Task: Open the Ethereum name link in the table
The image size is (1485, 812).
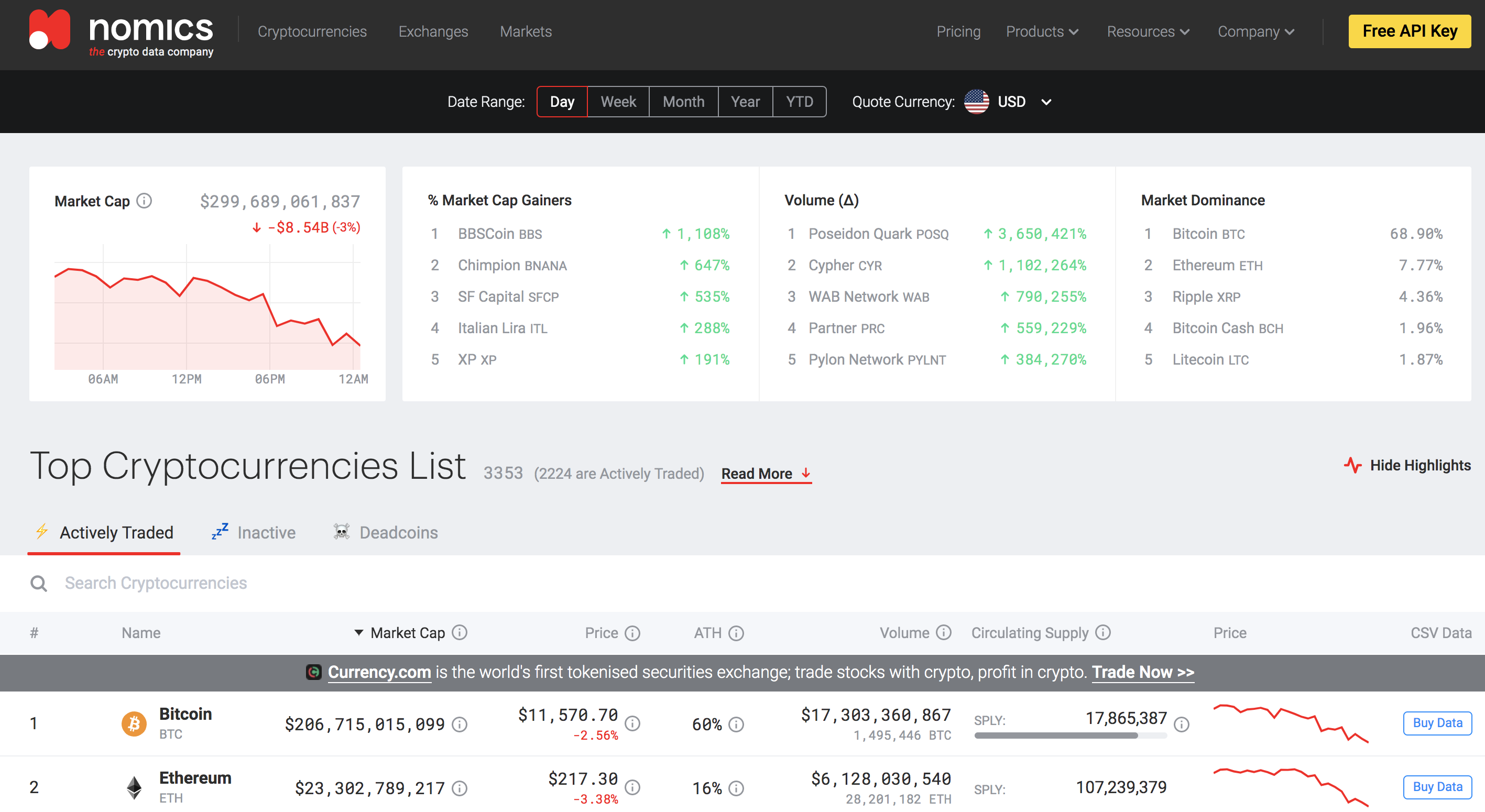Action: (x=195, y=778)
